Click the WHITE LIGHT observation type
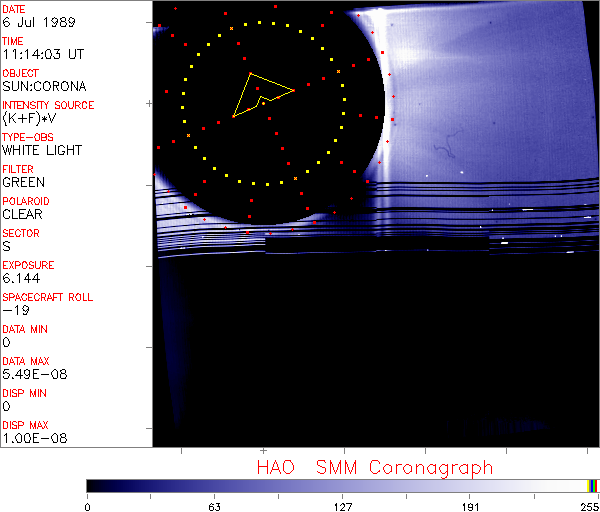The image size is (600, 512). tap(42, 150)
